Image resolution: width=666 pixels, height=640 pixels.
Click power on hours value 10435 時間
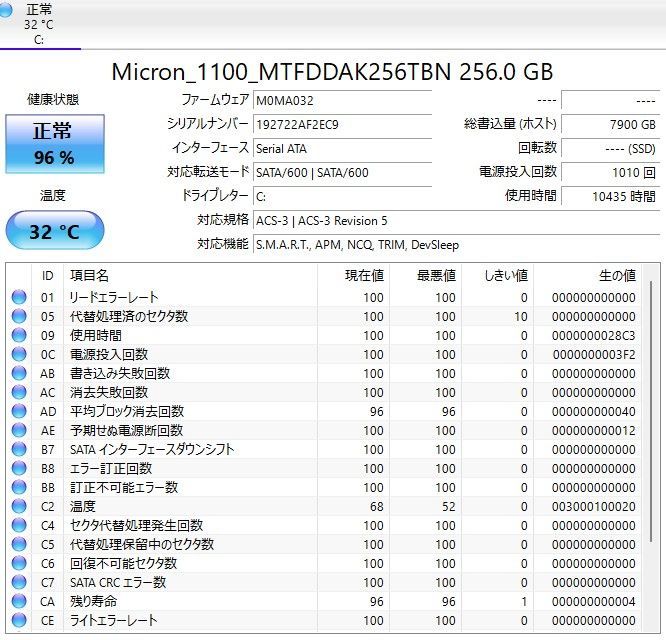point(610,197)
